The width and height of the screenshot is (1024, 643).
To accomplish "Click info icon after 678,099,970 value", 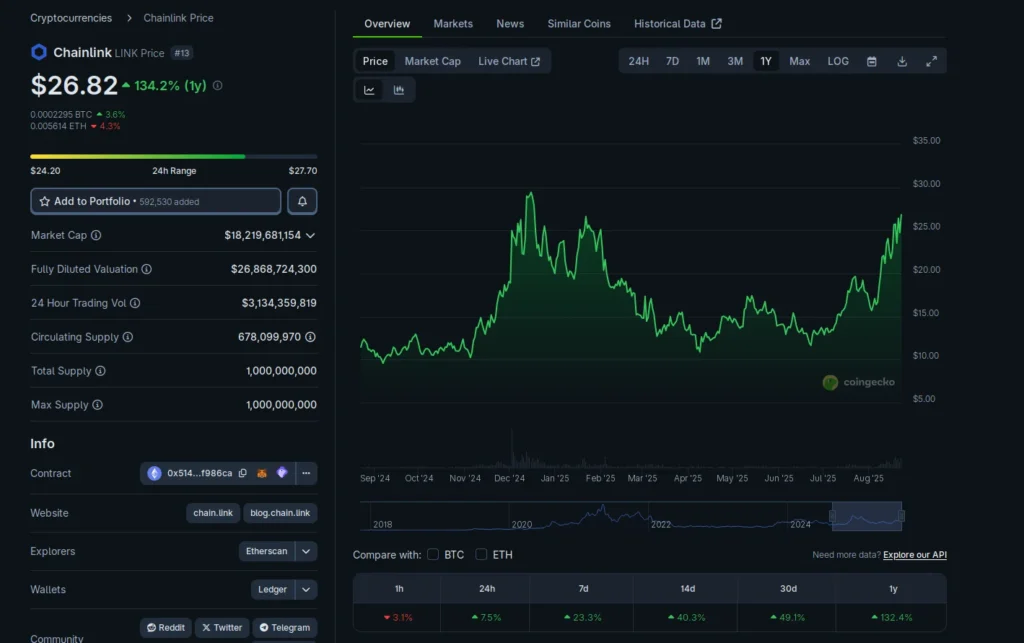I will 310,337.
